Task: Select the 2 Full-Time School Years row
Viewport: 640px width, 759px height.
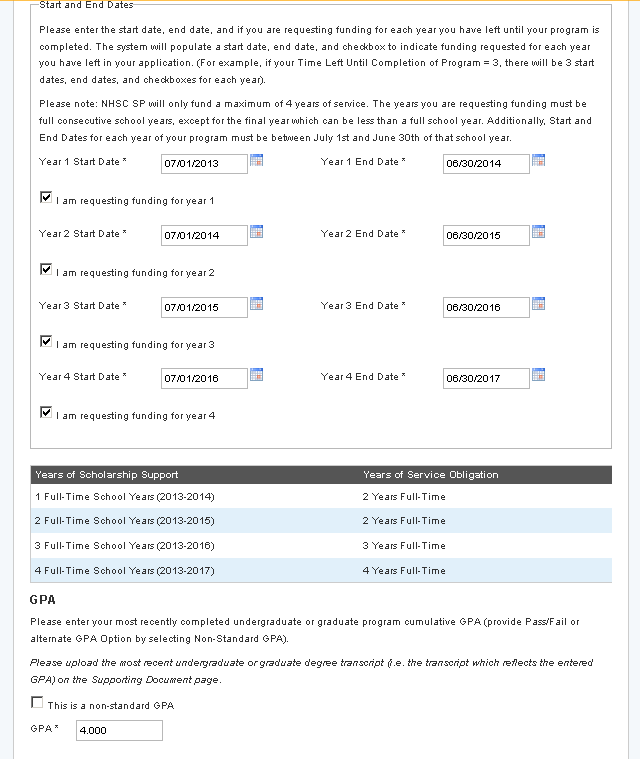Action: (x=320, y=521)
